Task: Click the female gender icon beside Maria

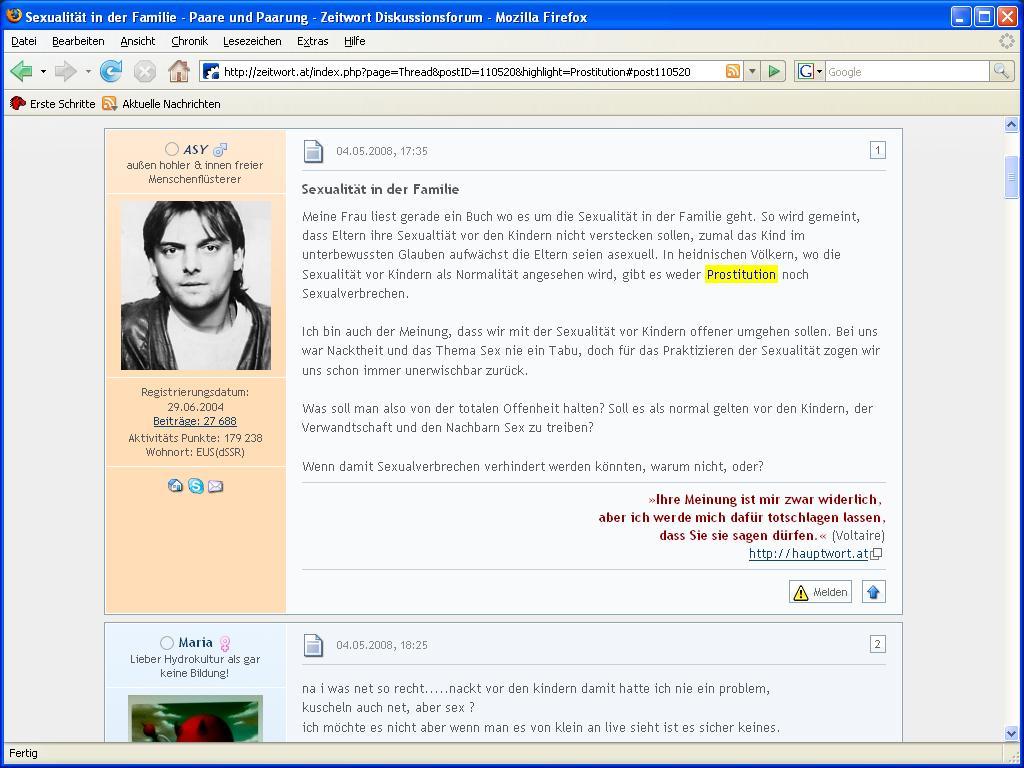Action: tap(225, 644)
